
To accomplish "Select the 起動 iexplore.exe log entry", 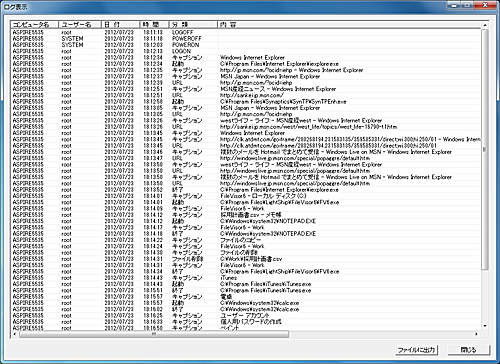I will 246,64.
